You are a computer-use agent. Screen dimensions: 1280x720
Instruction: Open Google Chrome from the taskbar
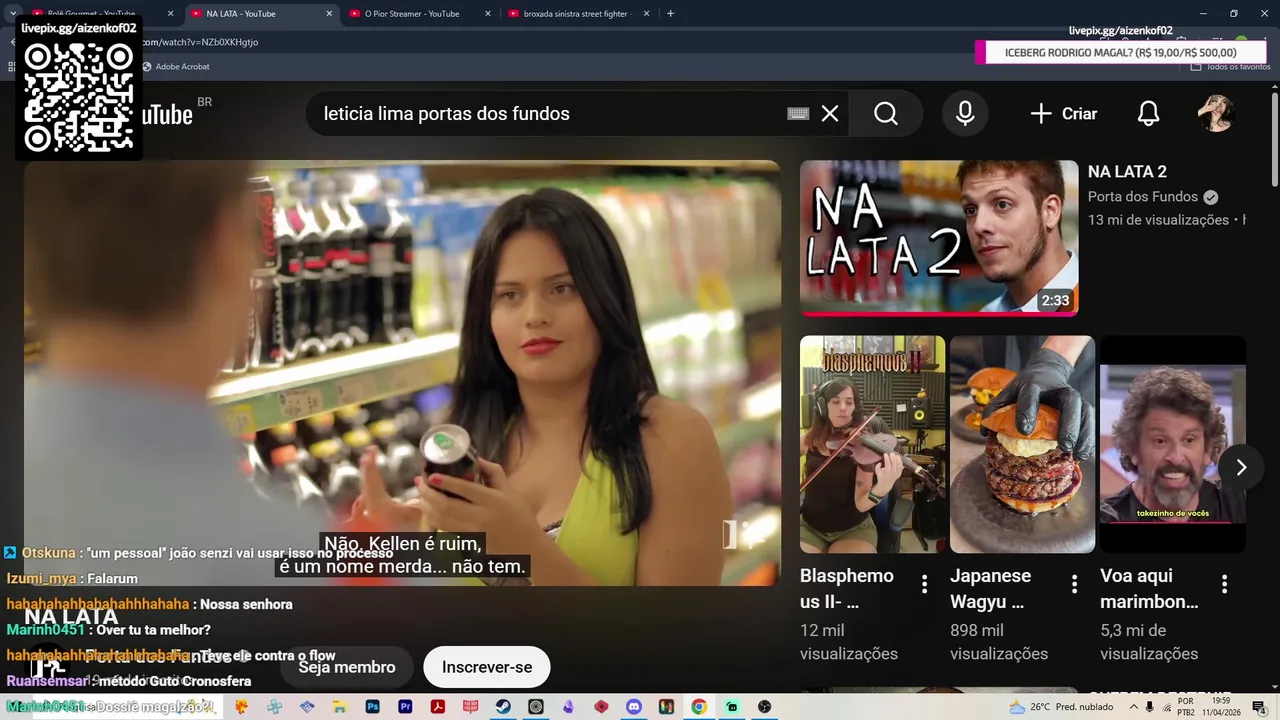(x=699, y=707)
